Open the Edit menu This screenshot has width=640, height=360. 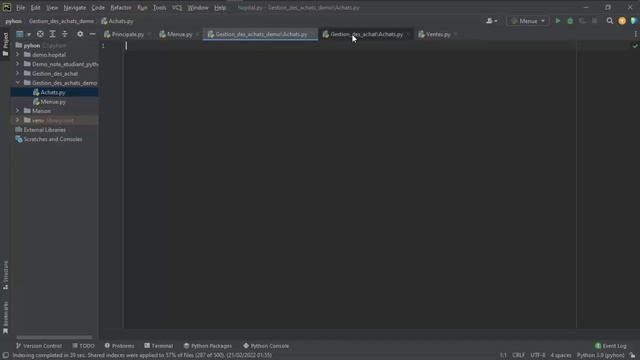click(x=36, y=8)
